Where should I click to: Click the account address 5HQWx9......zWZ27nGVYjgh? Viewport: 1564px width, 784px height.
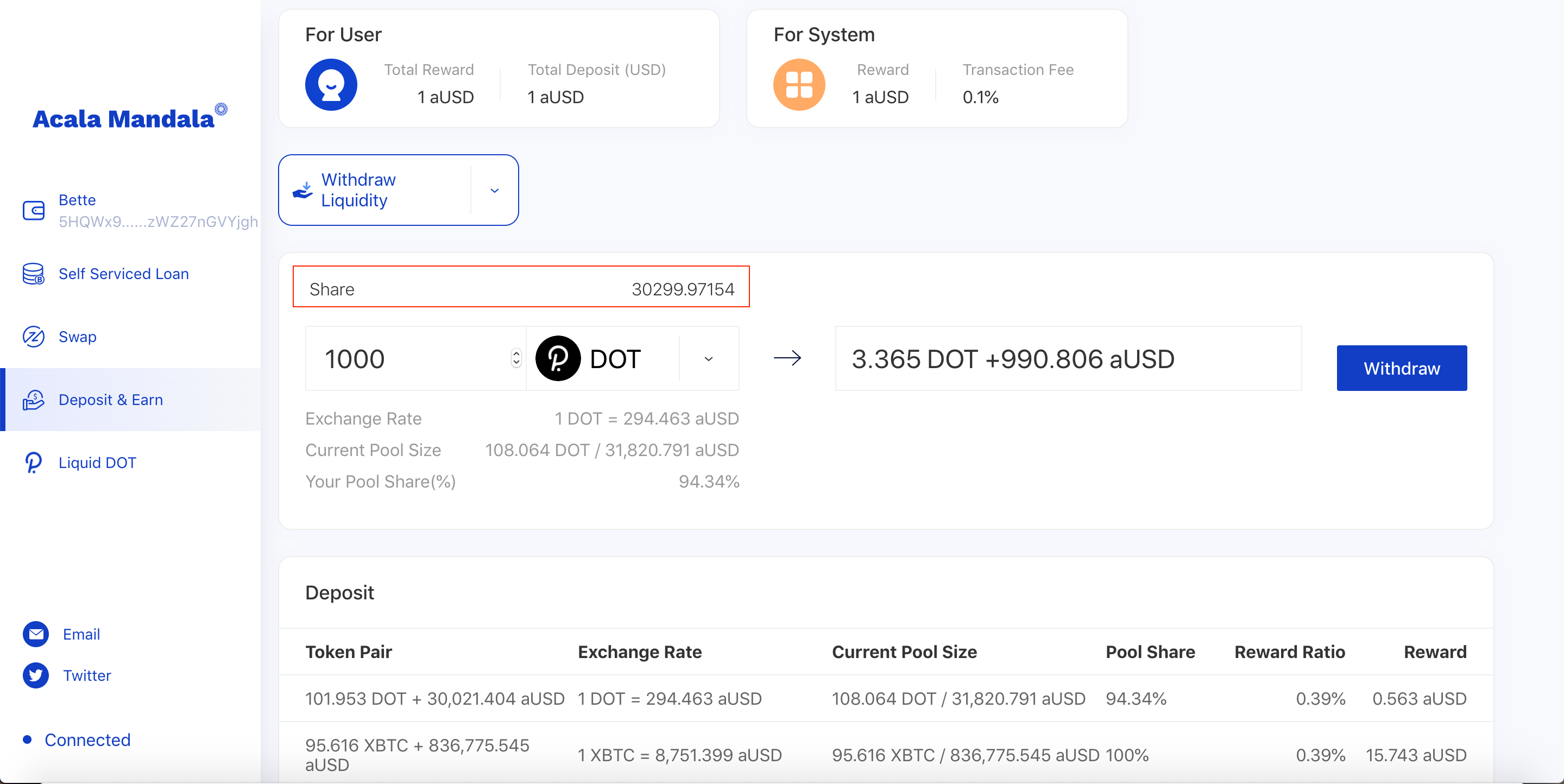[159, 222]
